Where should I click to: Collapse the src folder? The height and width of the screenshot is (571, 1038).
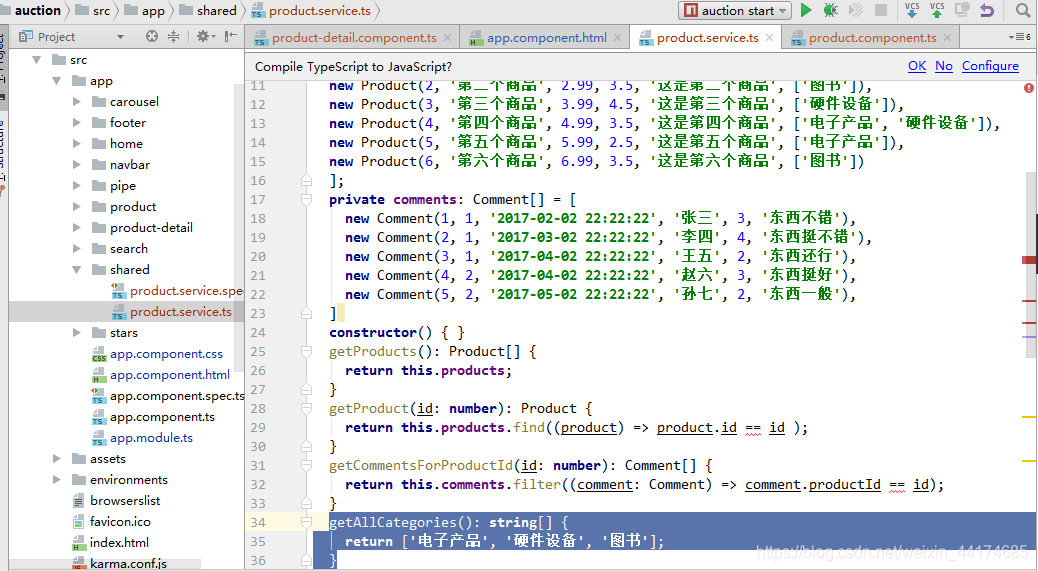(x=36, y=60)
